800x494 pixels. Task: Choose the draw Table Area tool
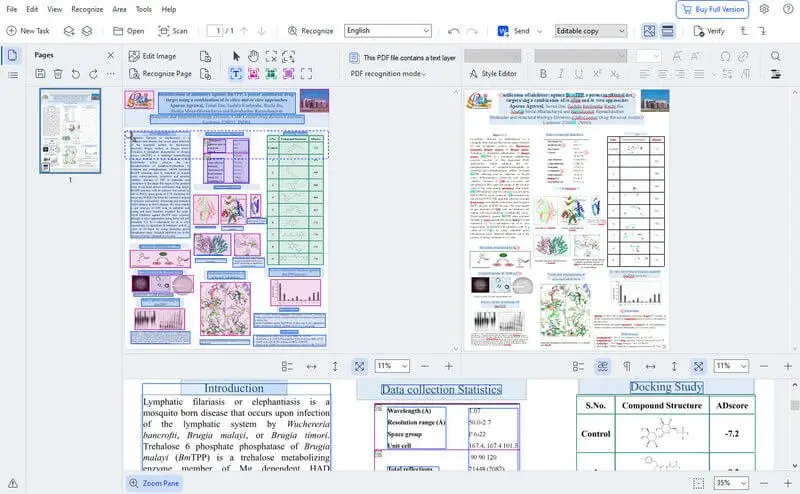tap(271, 74)
